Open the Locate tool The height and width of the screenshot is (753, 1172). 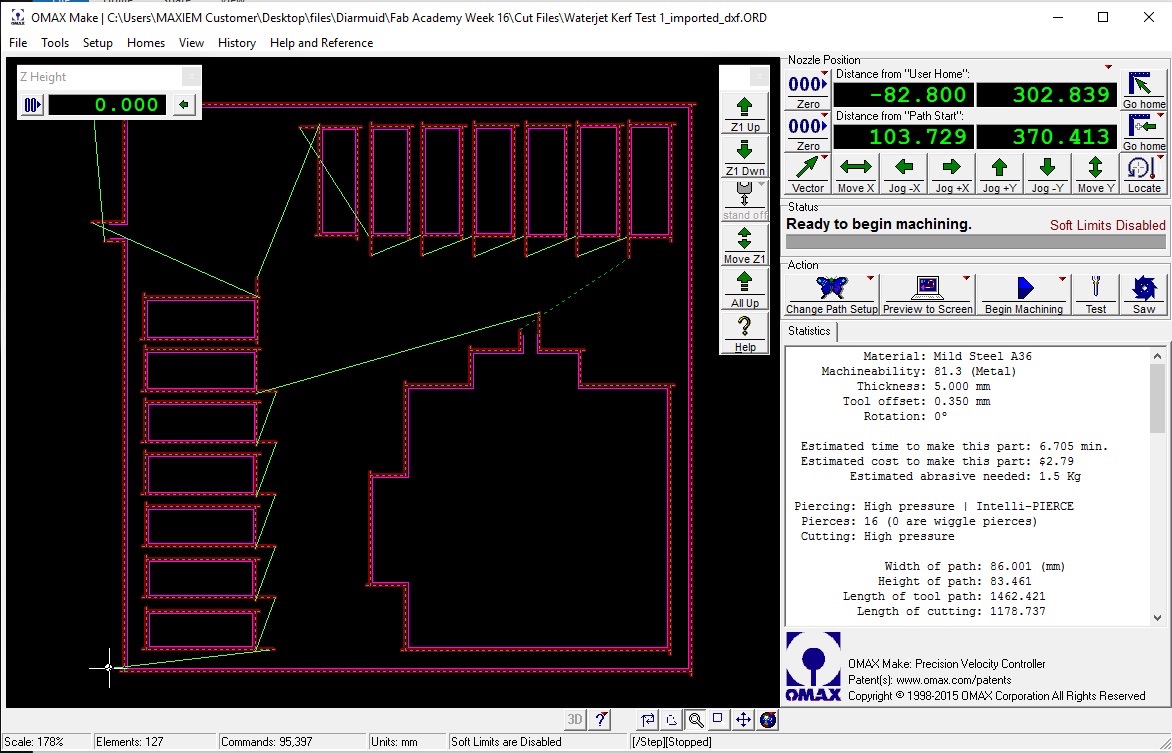(x=1143, y=174)
